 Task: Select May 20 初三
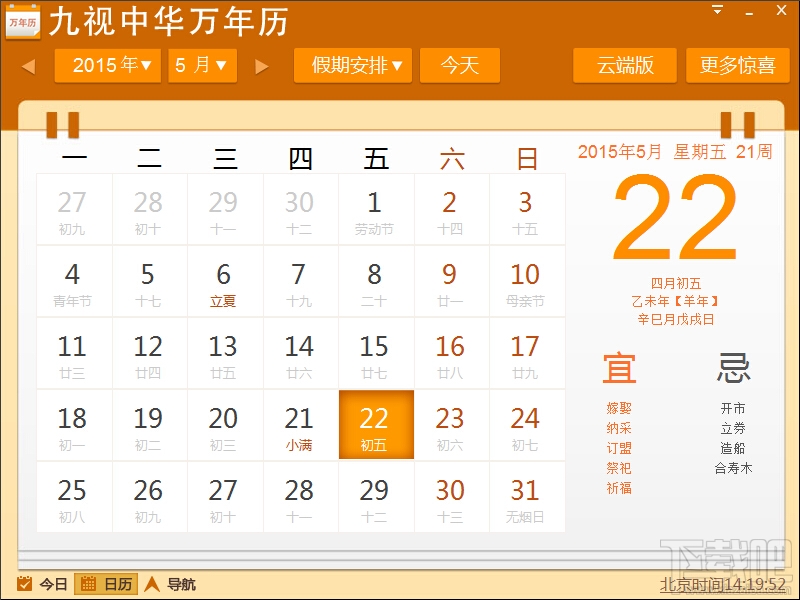coord(225,426)
